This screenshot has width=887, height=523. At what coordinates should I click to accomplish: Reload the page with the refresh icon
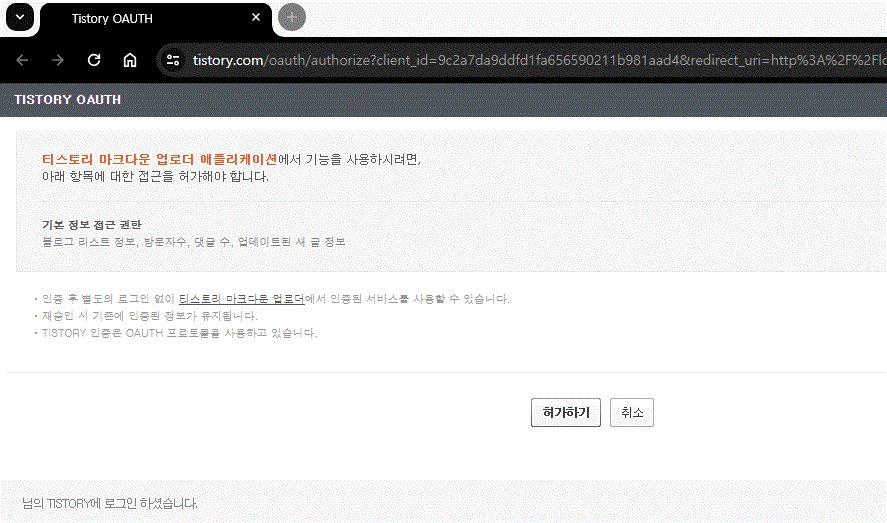click(x=94, y=60)
